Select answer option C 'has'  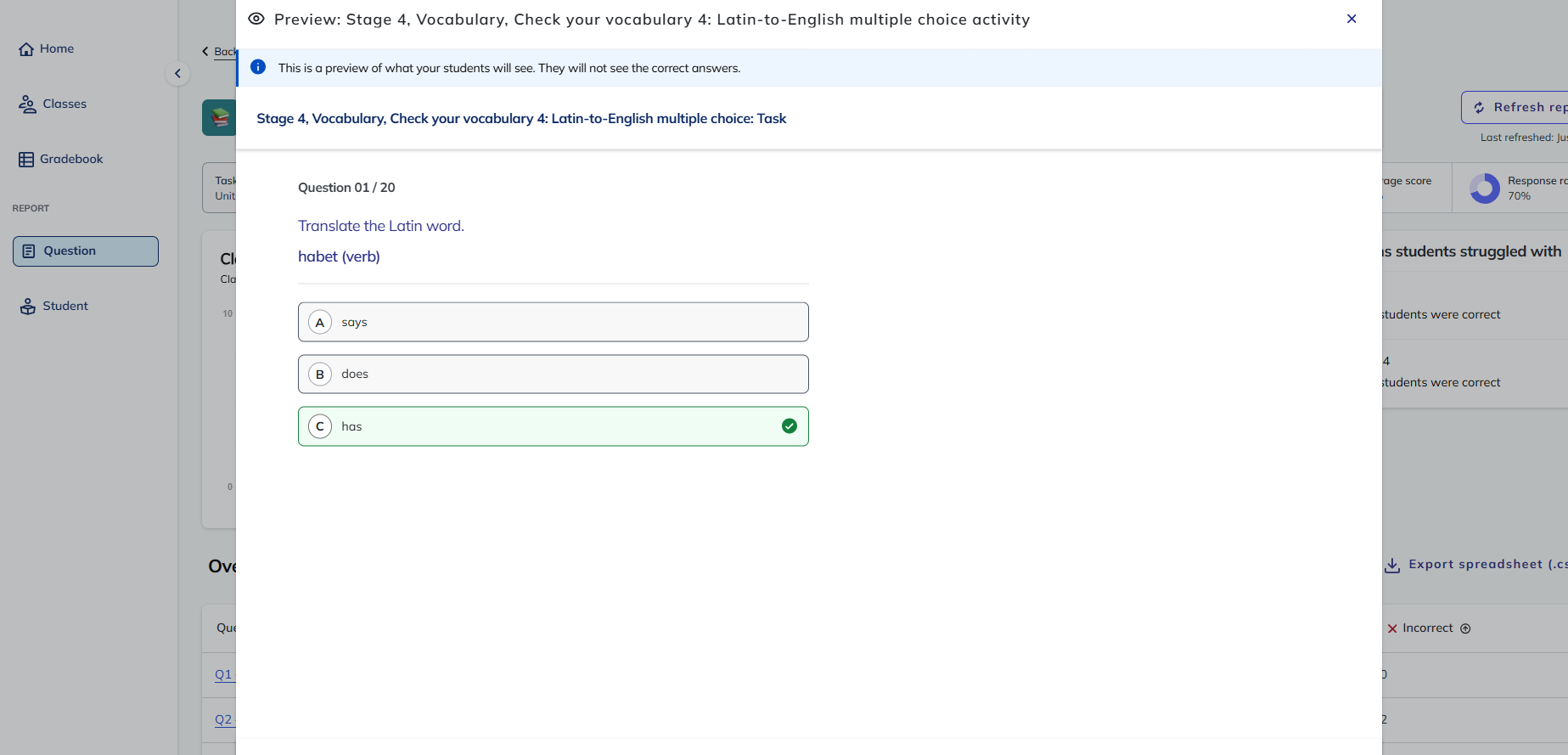554,426
